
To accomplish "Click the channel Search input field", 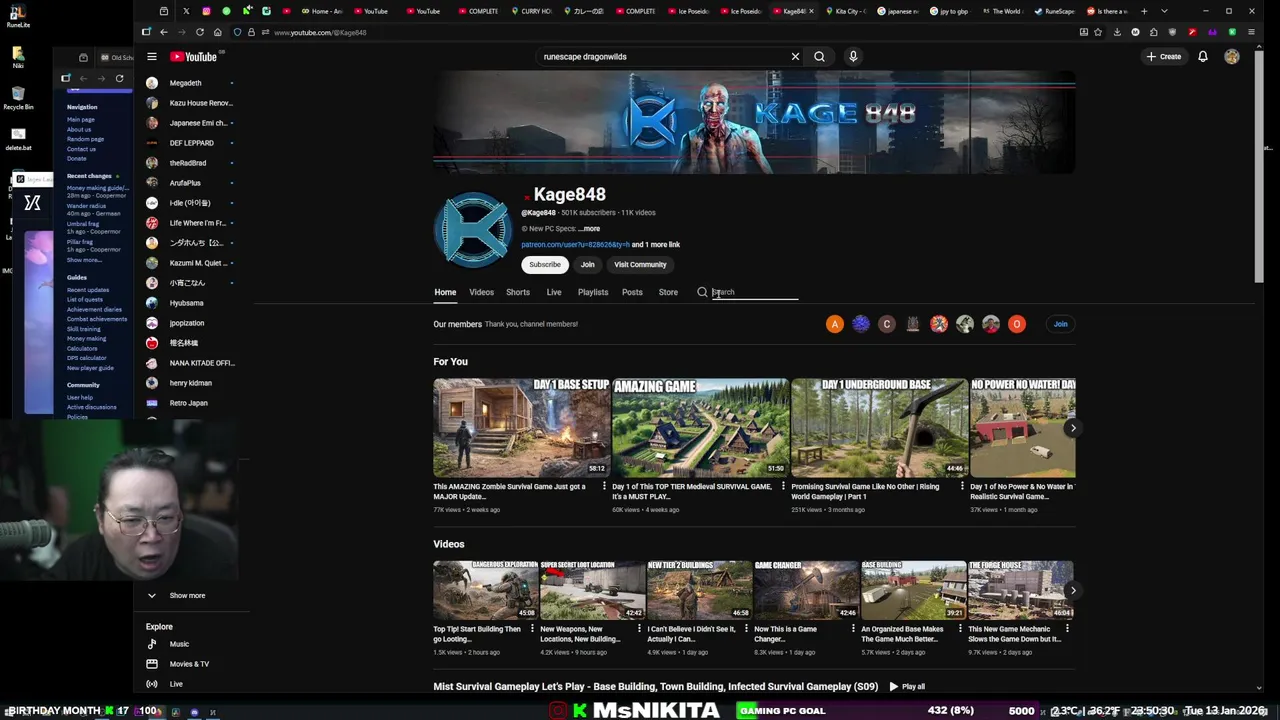I will pos(755,292).
